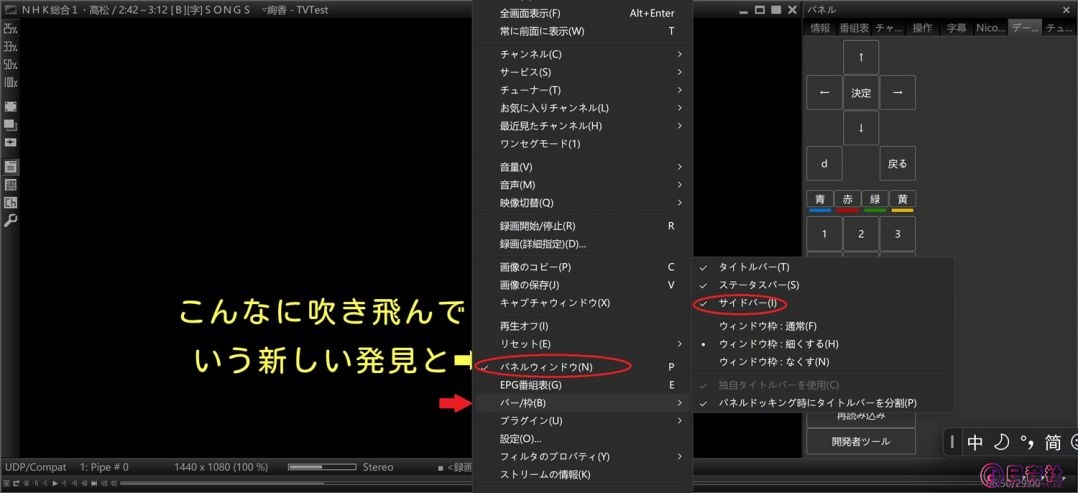The width and height of the screenshot is (1078, 493).
Task: Click the blue 青 color button
Action: (820, 201)
